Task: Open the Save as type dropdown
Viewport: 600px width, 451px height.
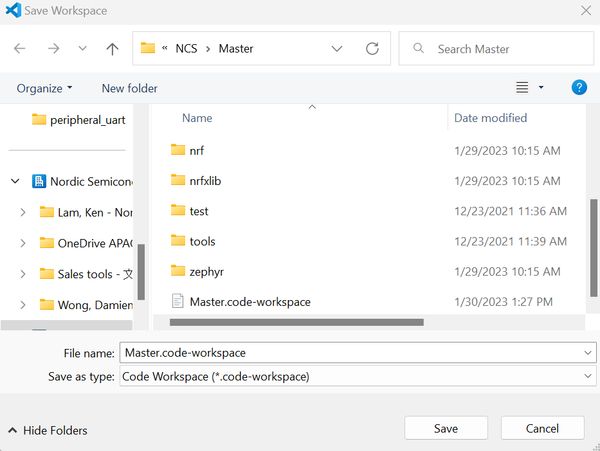Action: point(587,377)
